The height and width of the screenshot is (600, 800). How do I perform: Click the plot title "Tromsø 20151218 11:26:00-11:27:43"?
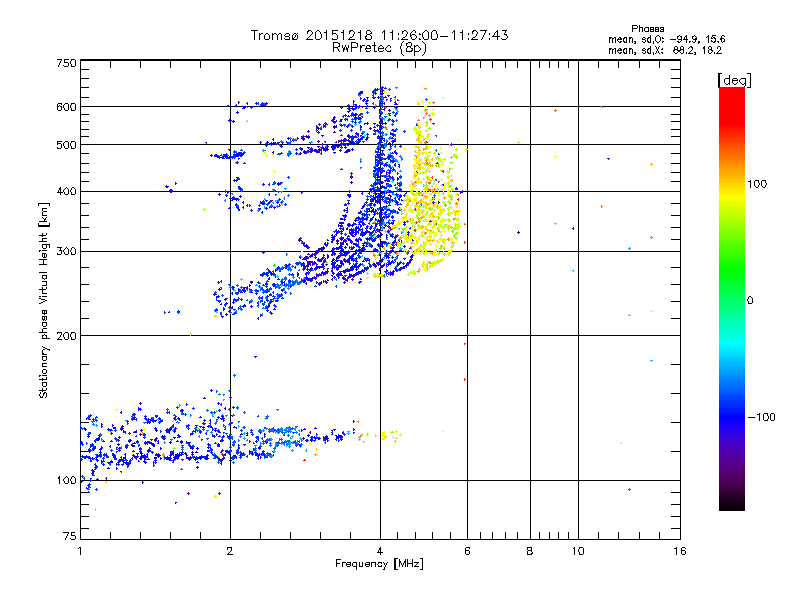pos(379,35)
